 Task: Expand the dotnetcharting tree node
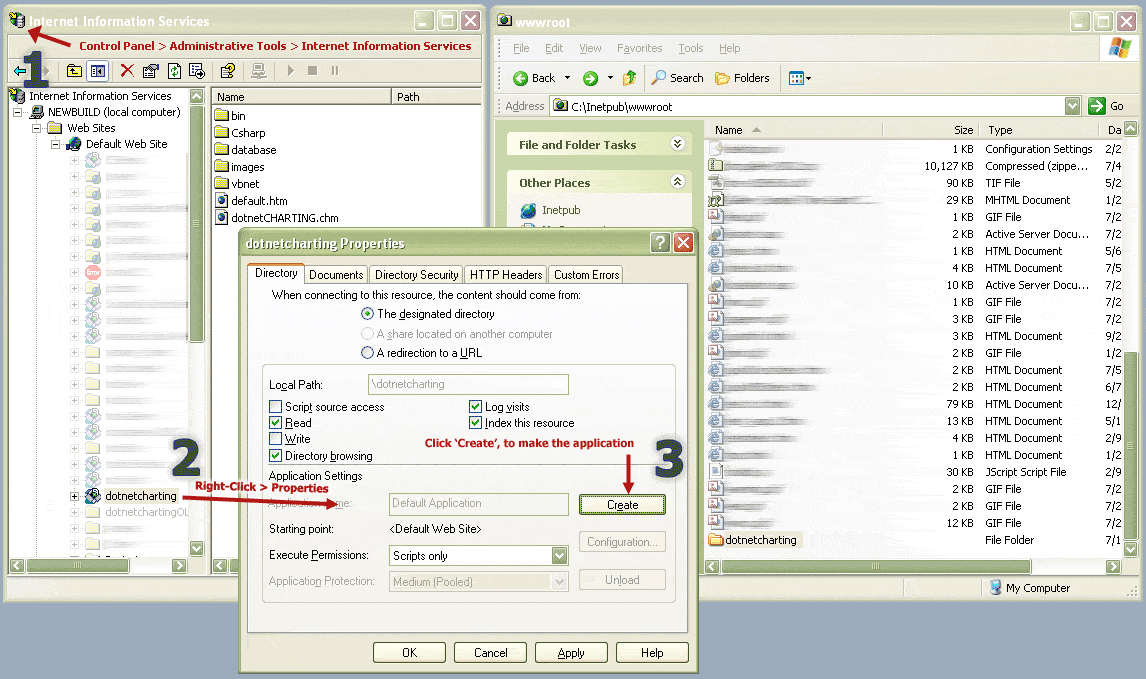coord(74,496)
